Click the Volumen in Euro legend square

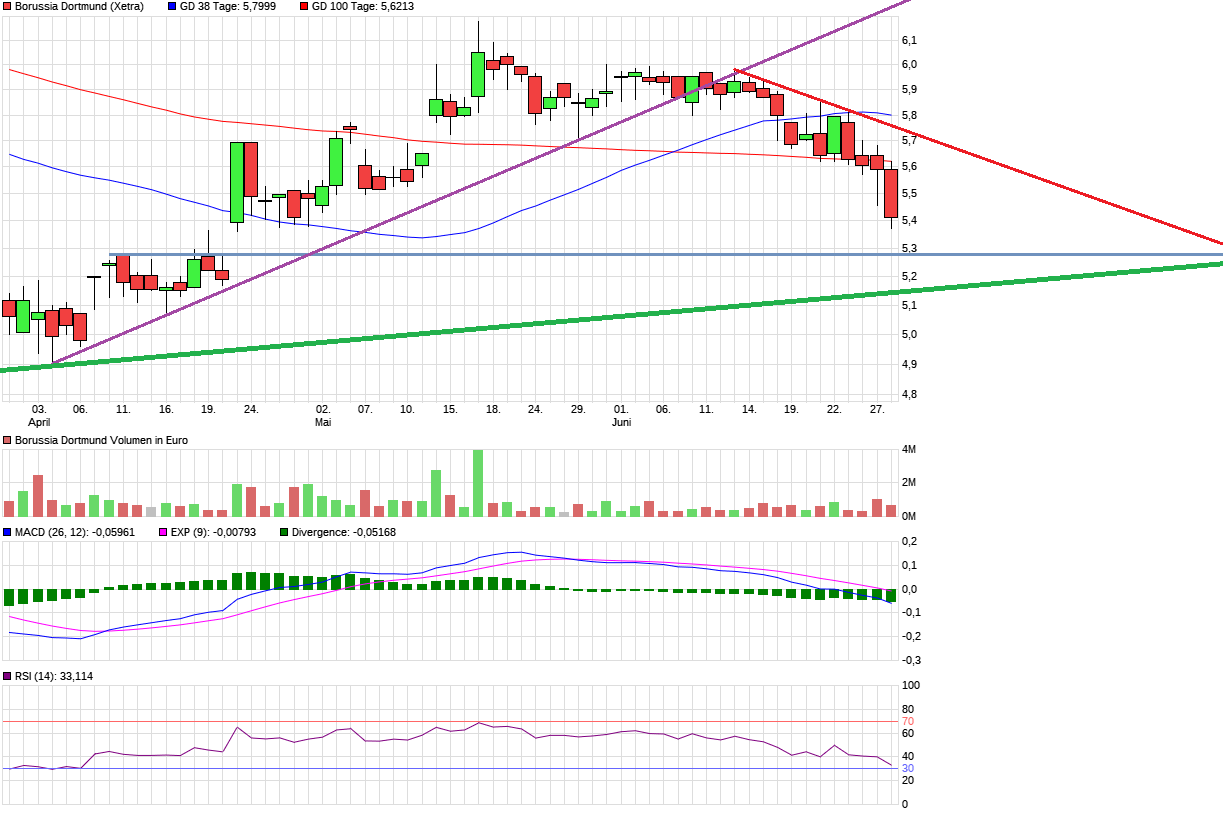click(7, 440)
